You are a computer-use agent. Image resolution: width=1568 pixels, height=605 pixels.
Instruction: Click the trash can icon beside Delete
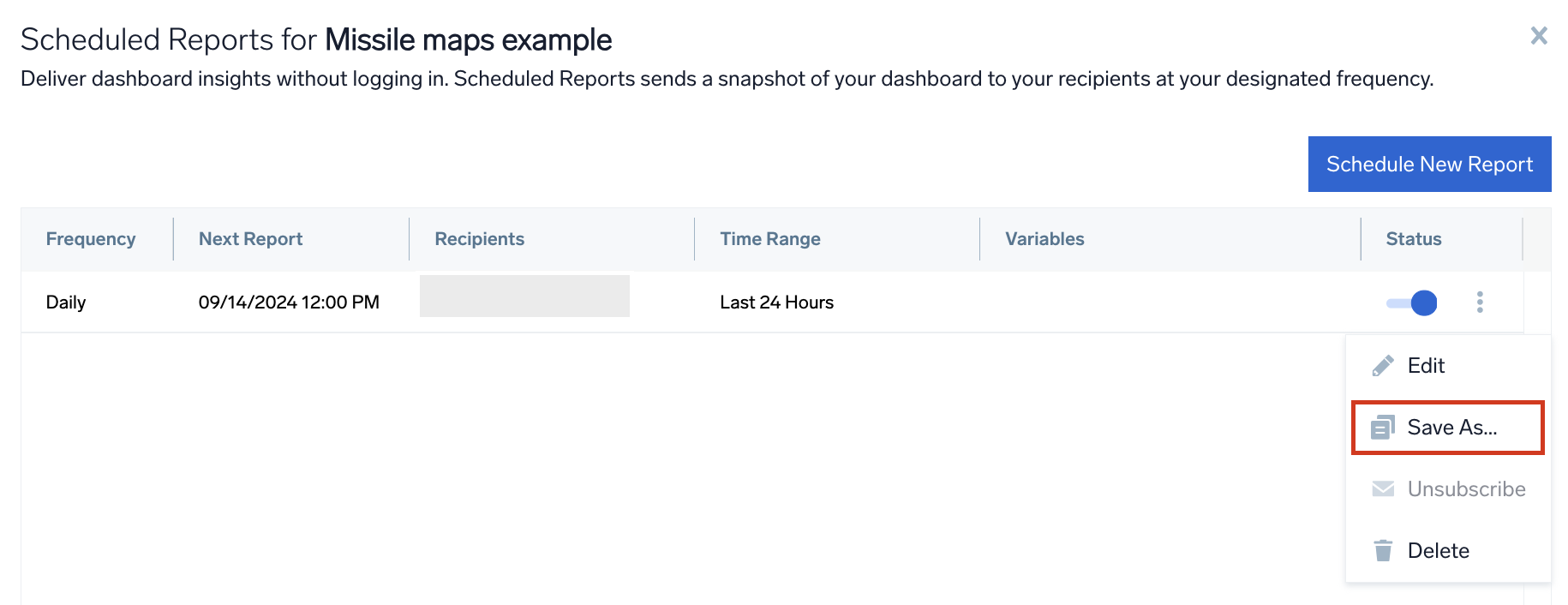click(x=1382, y=550)
